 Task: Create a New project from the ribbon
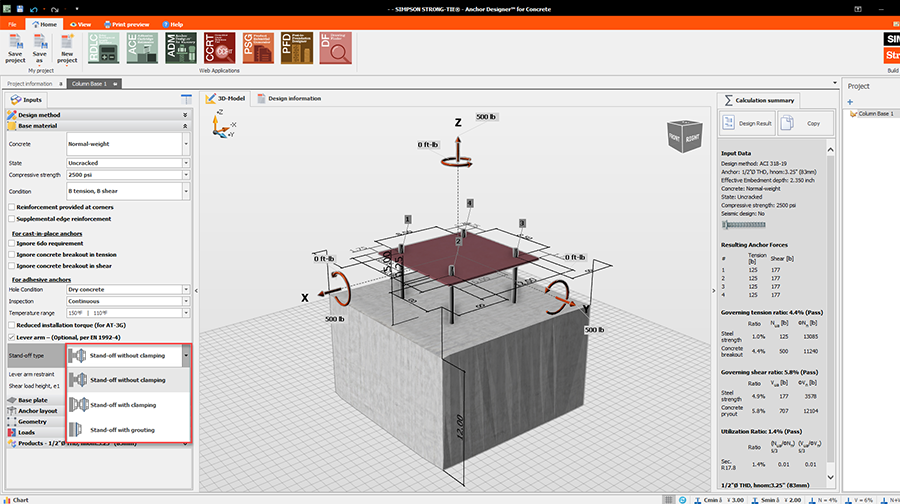click(67, 48)
